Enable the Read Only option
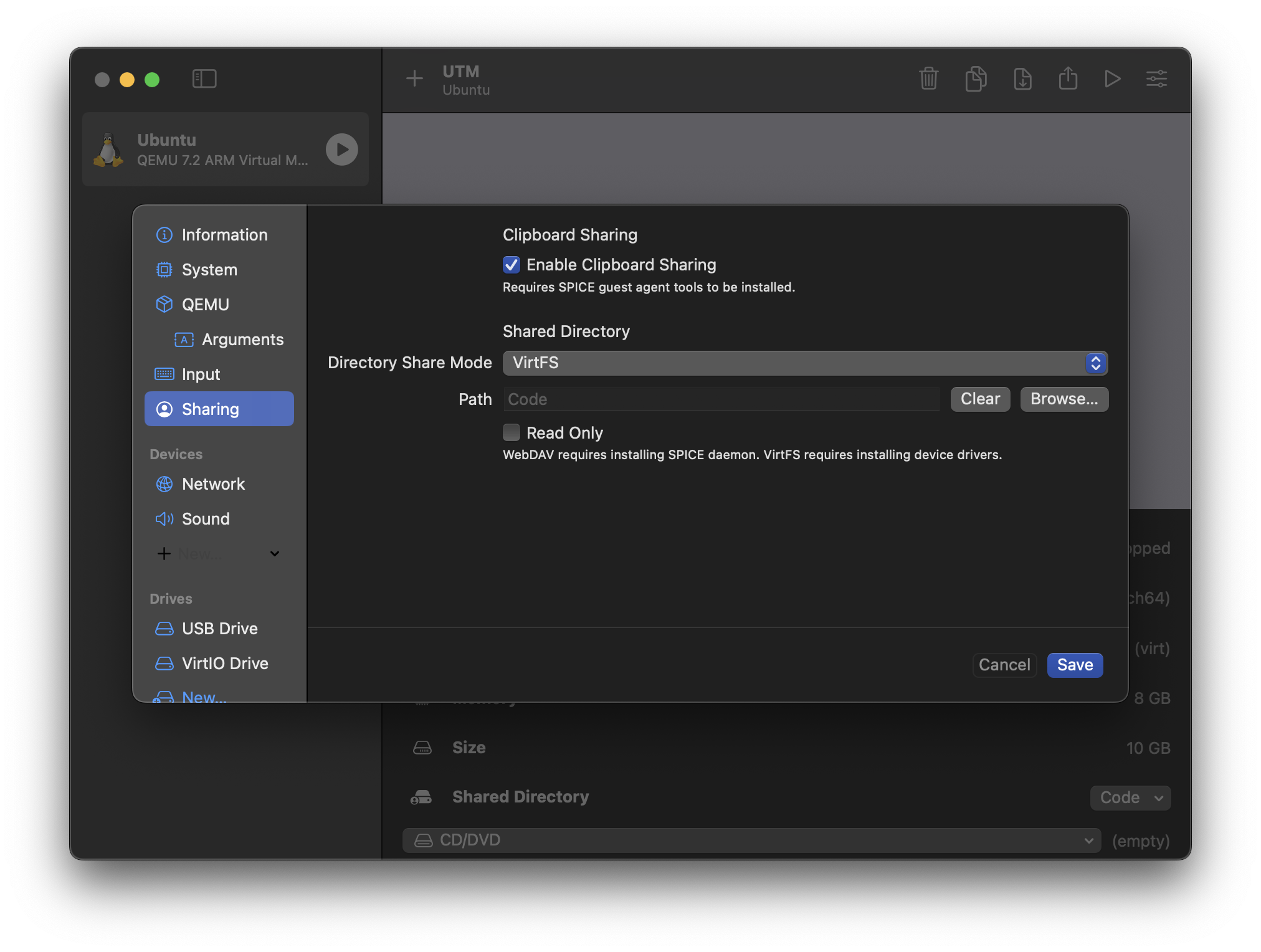 point(511,432)
